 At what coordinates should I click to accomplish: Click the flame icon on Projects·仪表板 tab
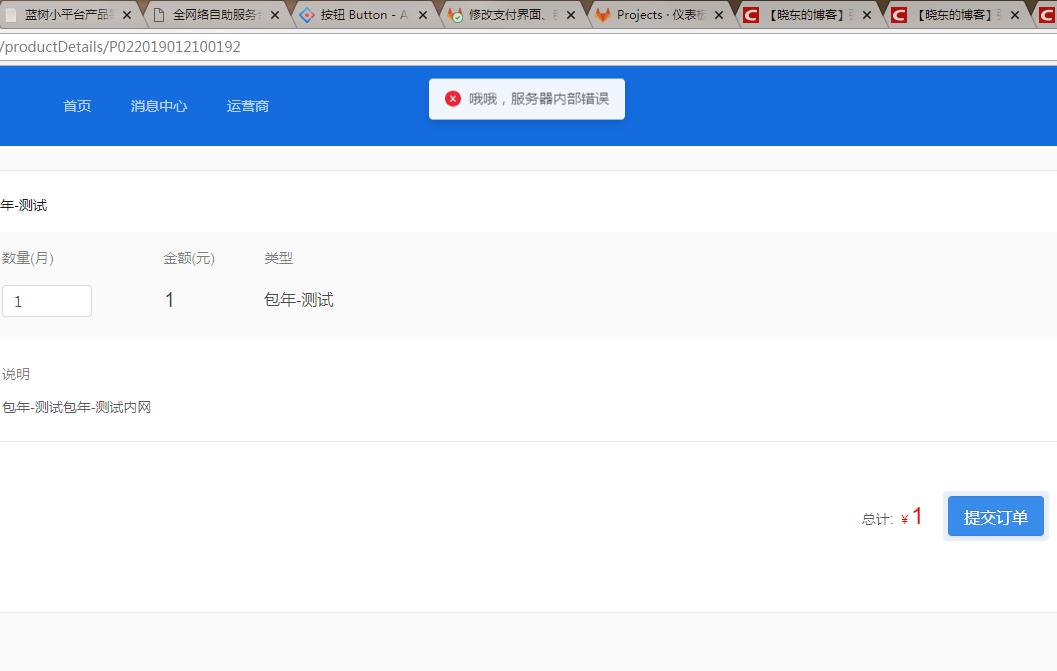(603, 15)
